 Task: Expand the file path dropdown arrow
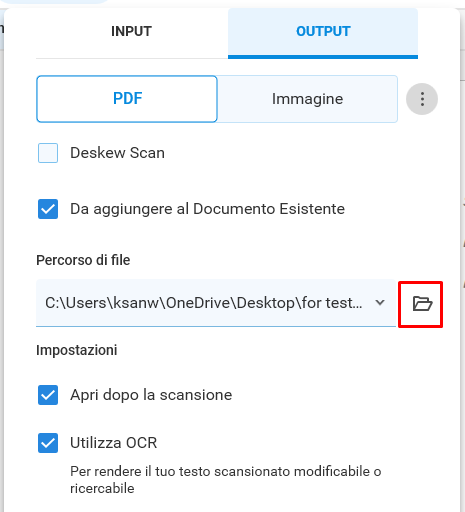(x=380, y=303)
